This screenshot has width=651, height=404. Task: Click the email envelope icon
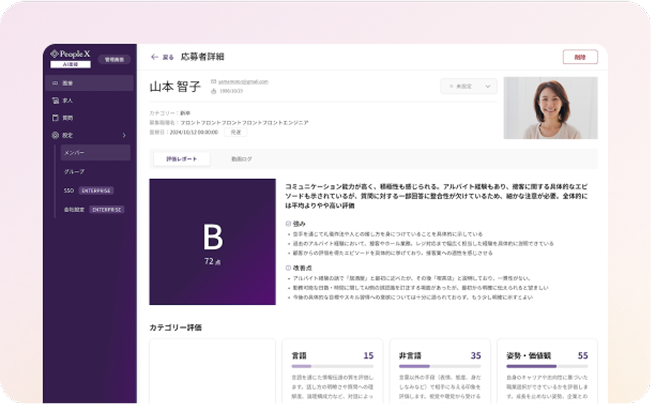point(213,81)
